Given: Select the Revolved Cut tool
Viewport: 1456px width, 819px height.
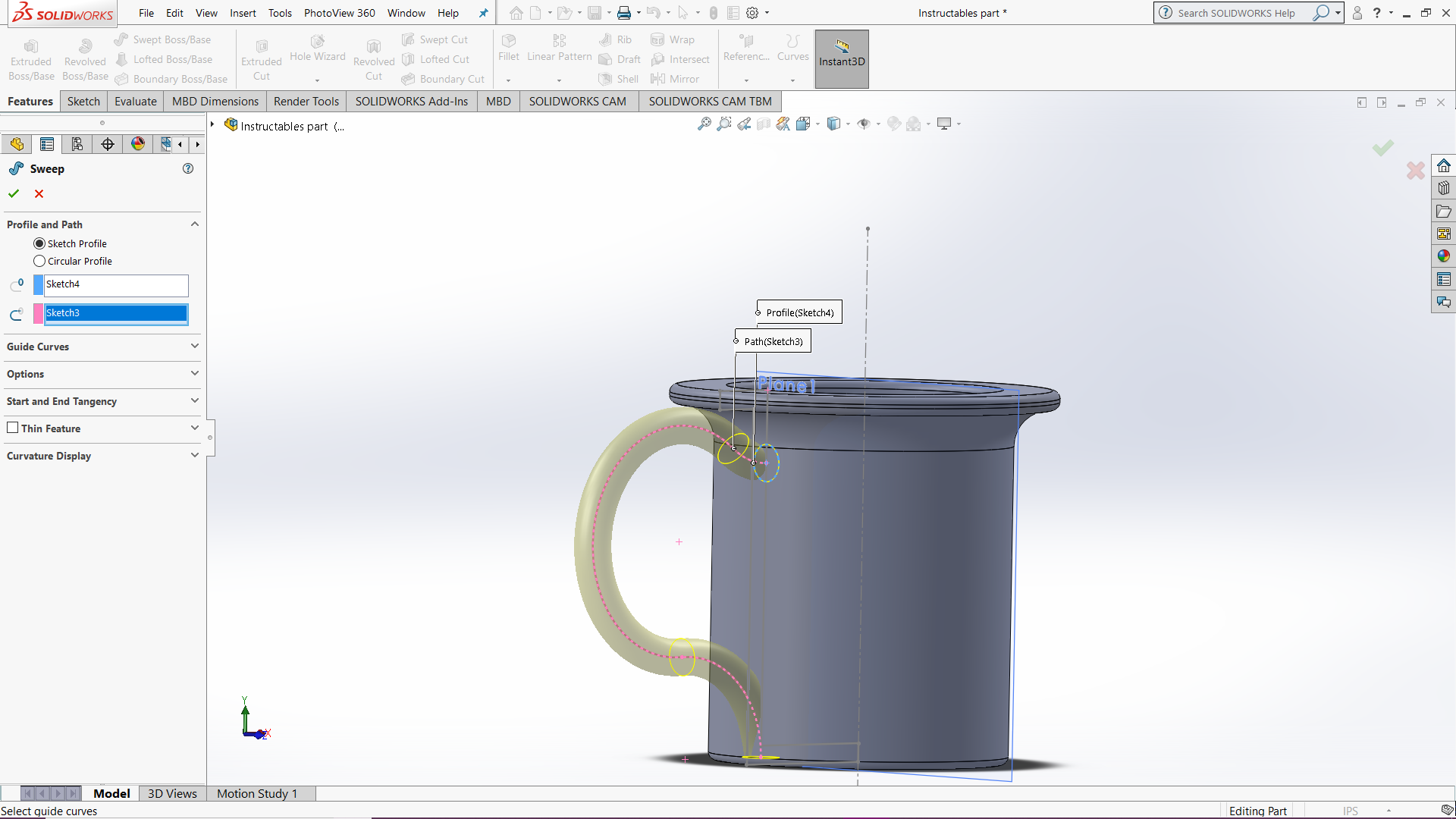Looking at the screenshot, I should click(x=373, y=57).
